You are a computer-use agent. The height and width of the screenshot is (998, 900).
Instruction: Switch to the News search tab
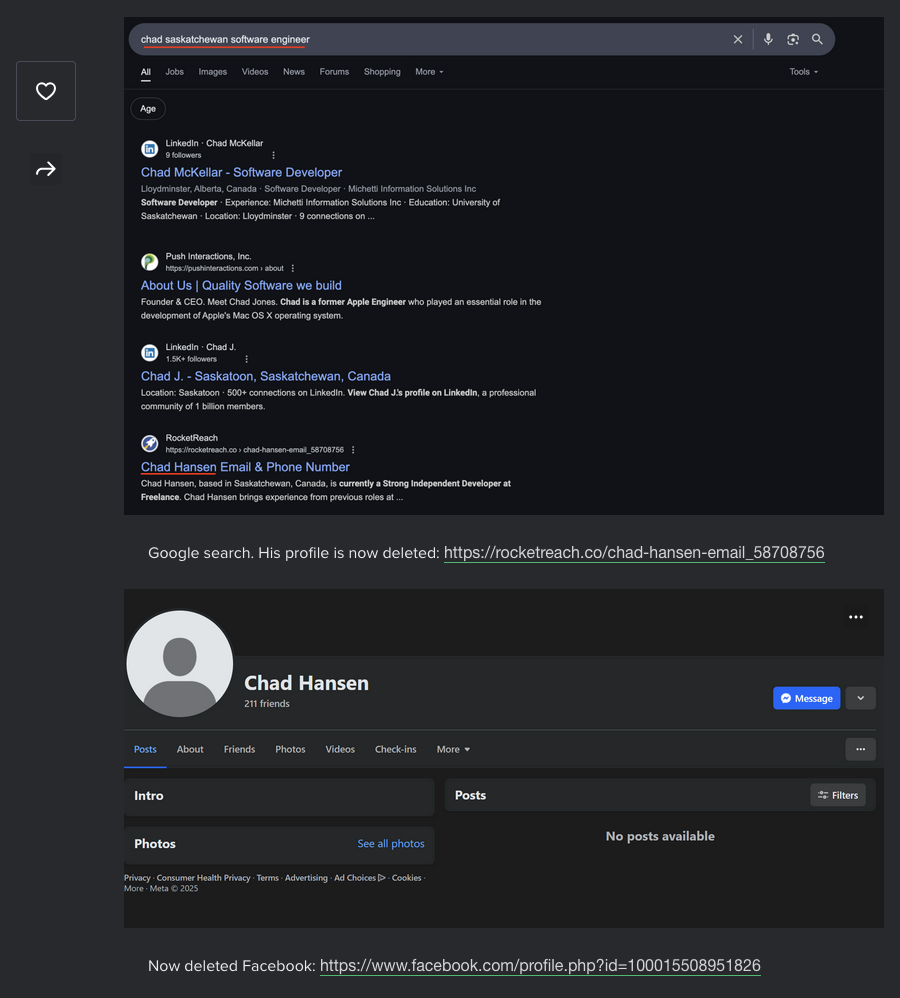pos(293,72)
